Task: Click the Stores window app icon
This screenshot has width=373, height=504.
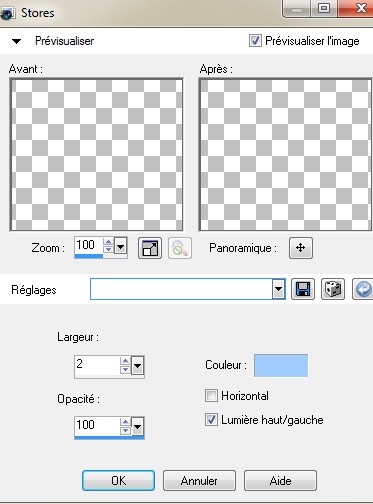Action: point(7,13)
